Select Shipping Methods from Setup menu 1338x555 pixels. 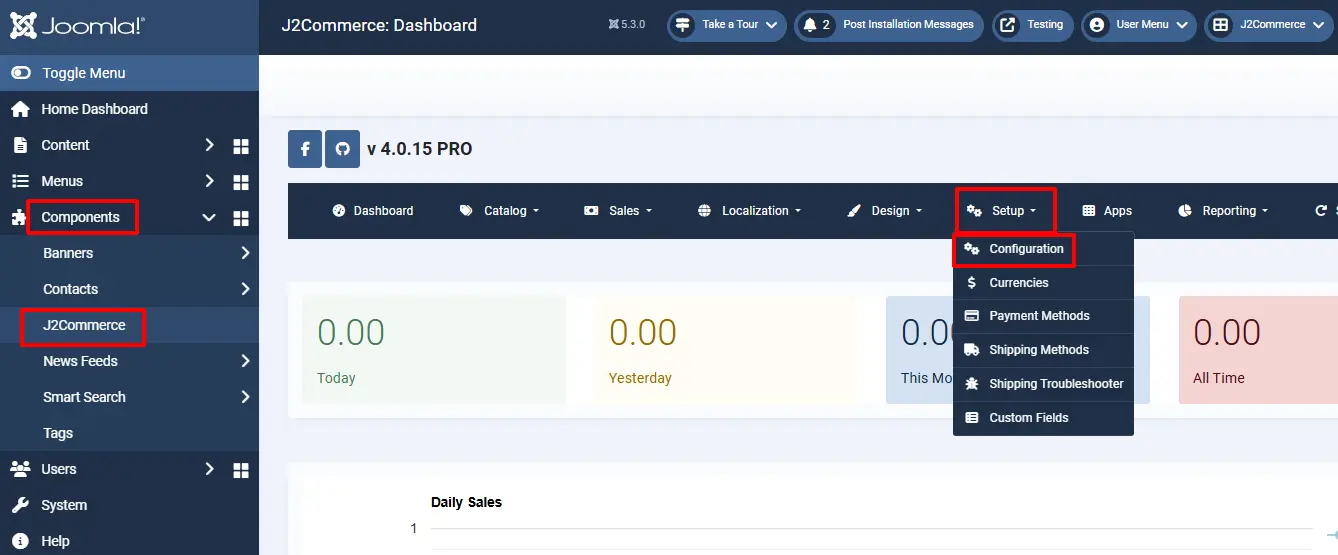(1043, 350)
